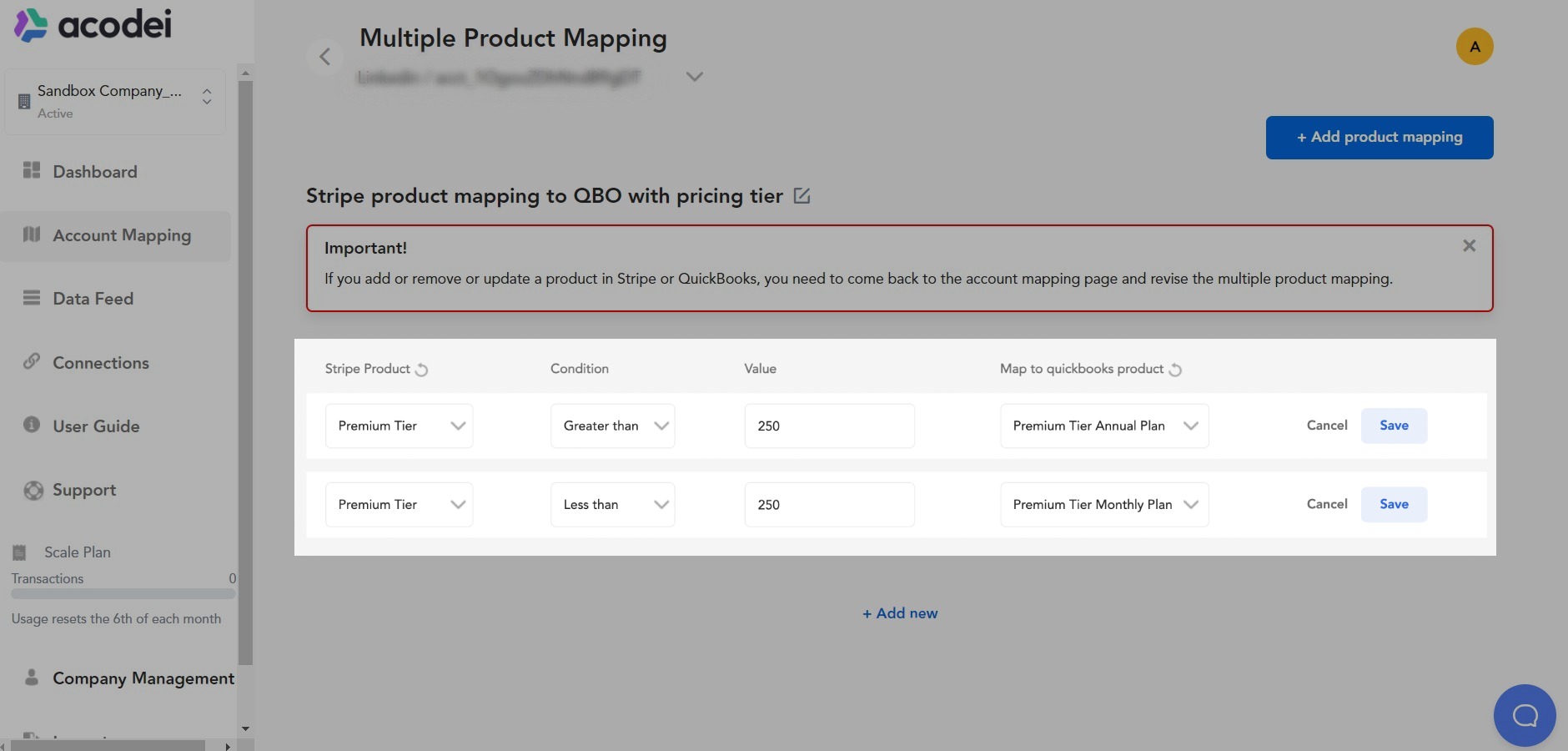The width and height of the screenshot is (1568, 751).
Task: Click the Add new link
Action: pyautogui.click(x=900, y=613)
